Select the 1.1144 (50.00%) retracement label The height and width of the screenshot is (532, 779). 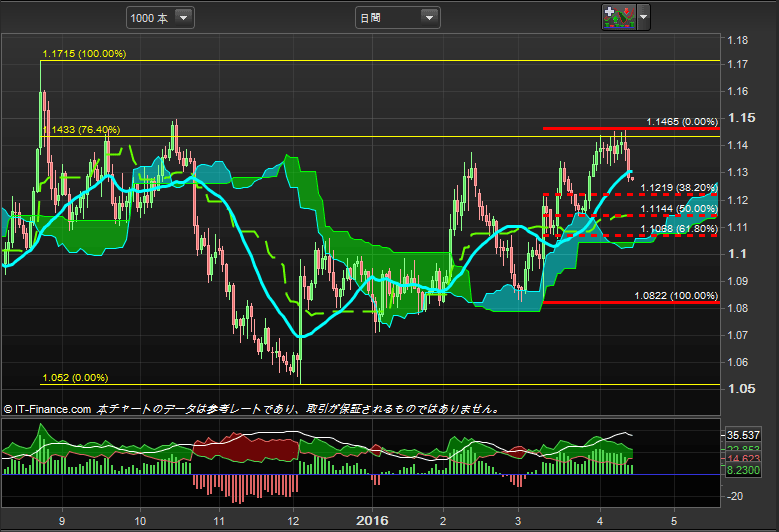click(x=679, y=209)
